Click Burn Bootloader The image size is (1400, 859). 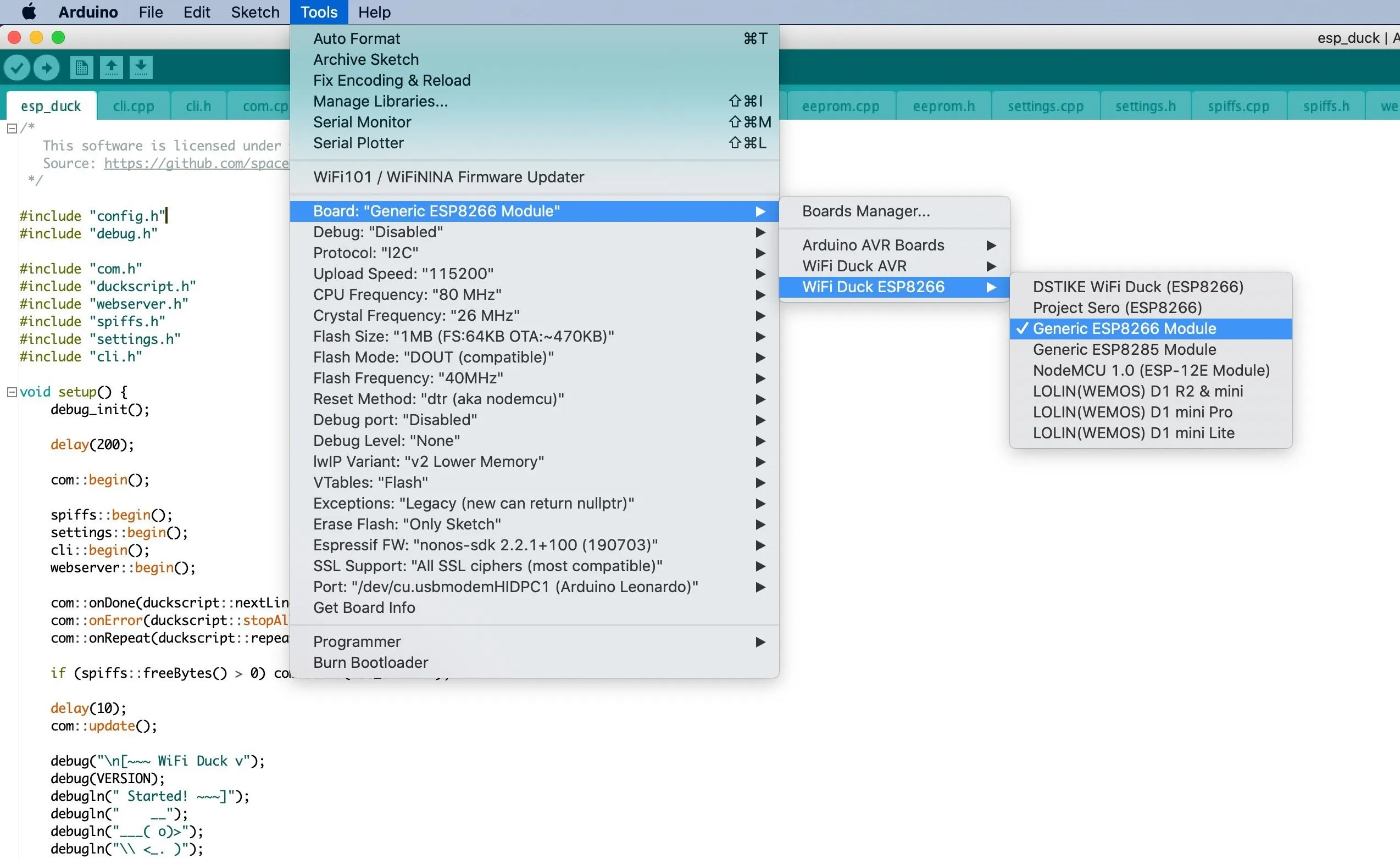click(534, 663)
